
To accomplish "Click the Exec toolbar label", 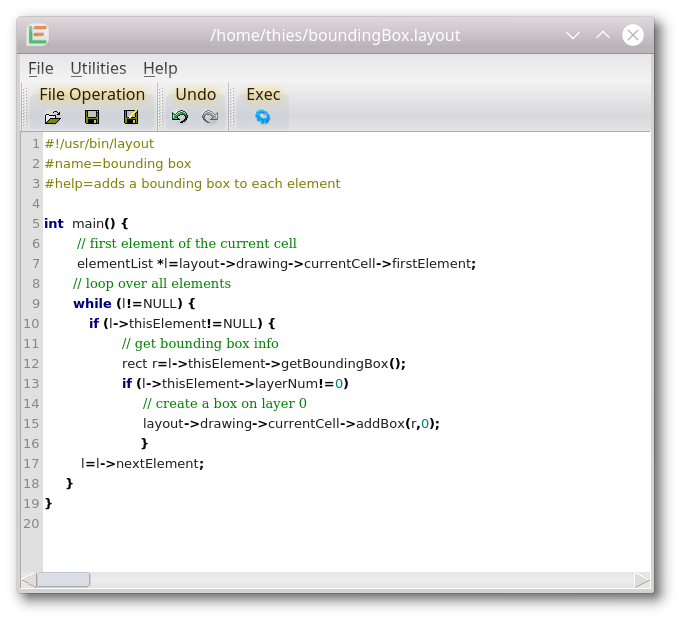I will pos(263,95).
